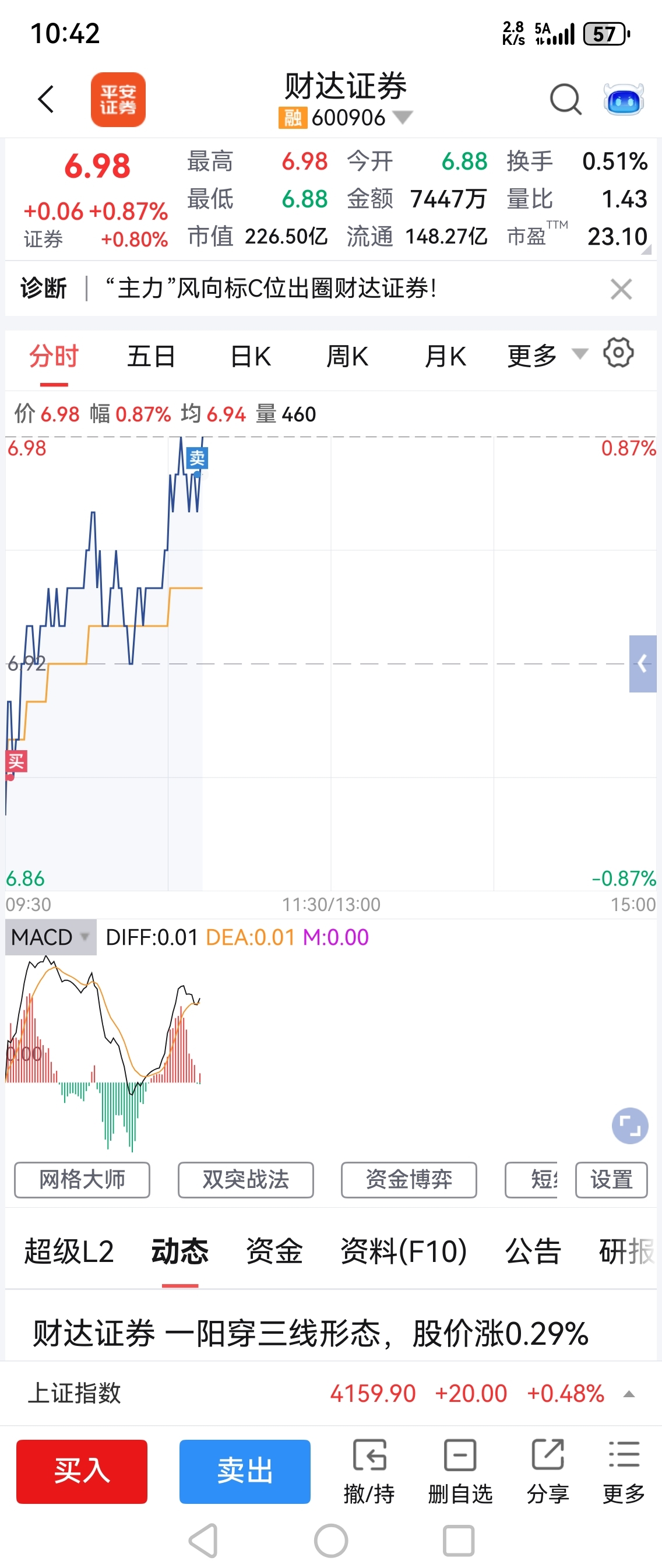Tap the 上证指数 4159.90 value

tap(372, 1393)
